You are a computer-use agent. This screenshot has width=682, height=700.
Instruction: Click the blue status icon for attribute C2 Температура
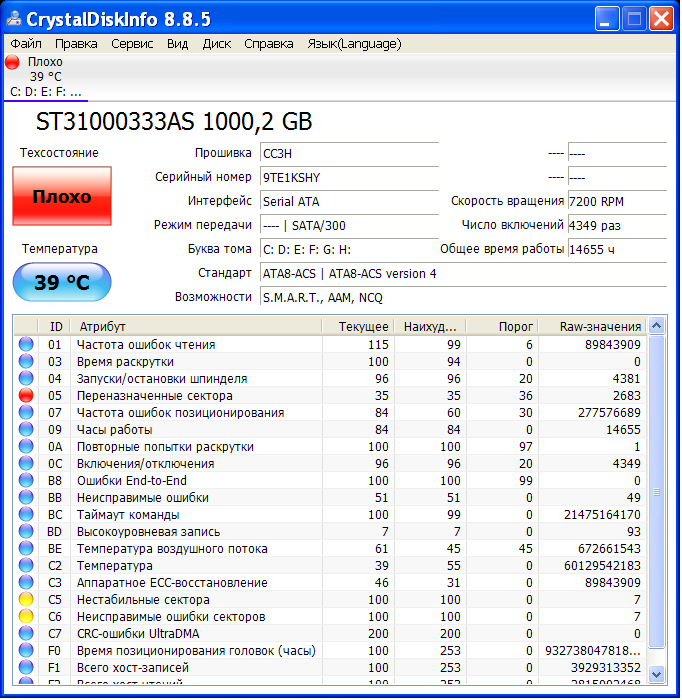[x=26, y=566]
